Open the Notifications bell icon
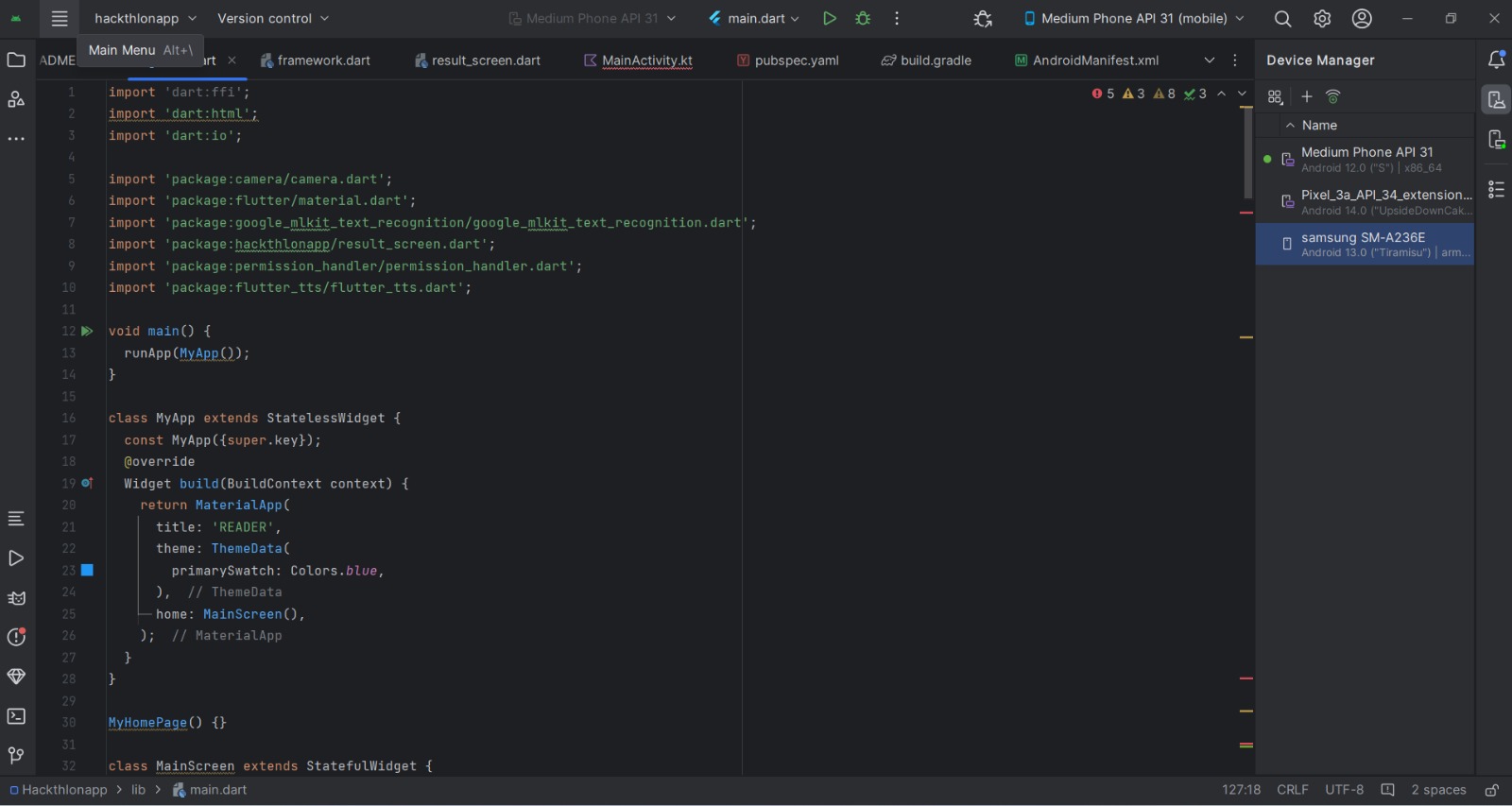 point(1496,60)
